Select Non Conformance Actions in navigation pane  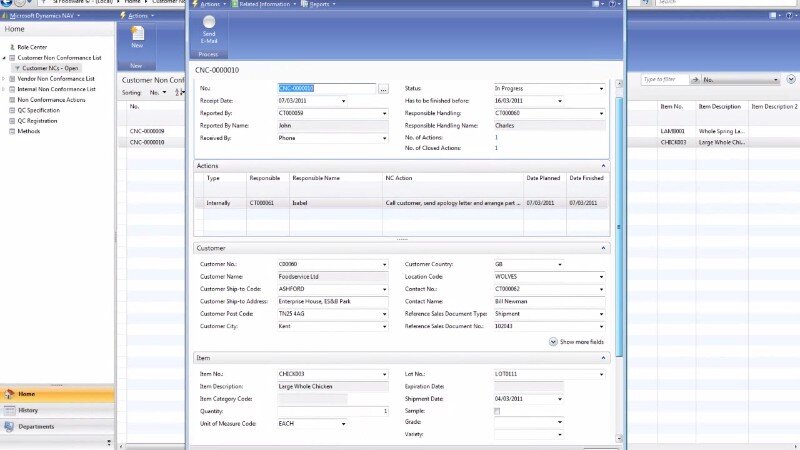(x=51, y=100)
